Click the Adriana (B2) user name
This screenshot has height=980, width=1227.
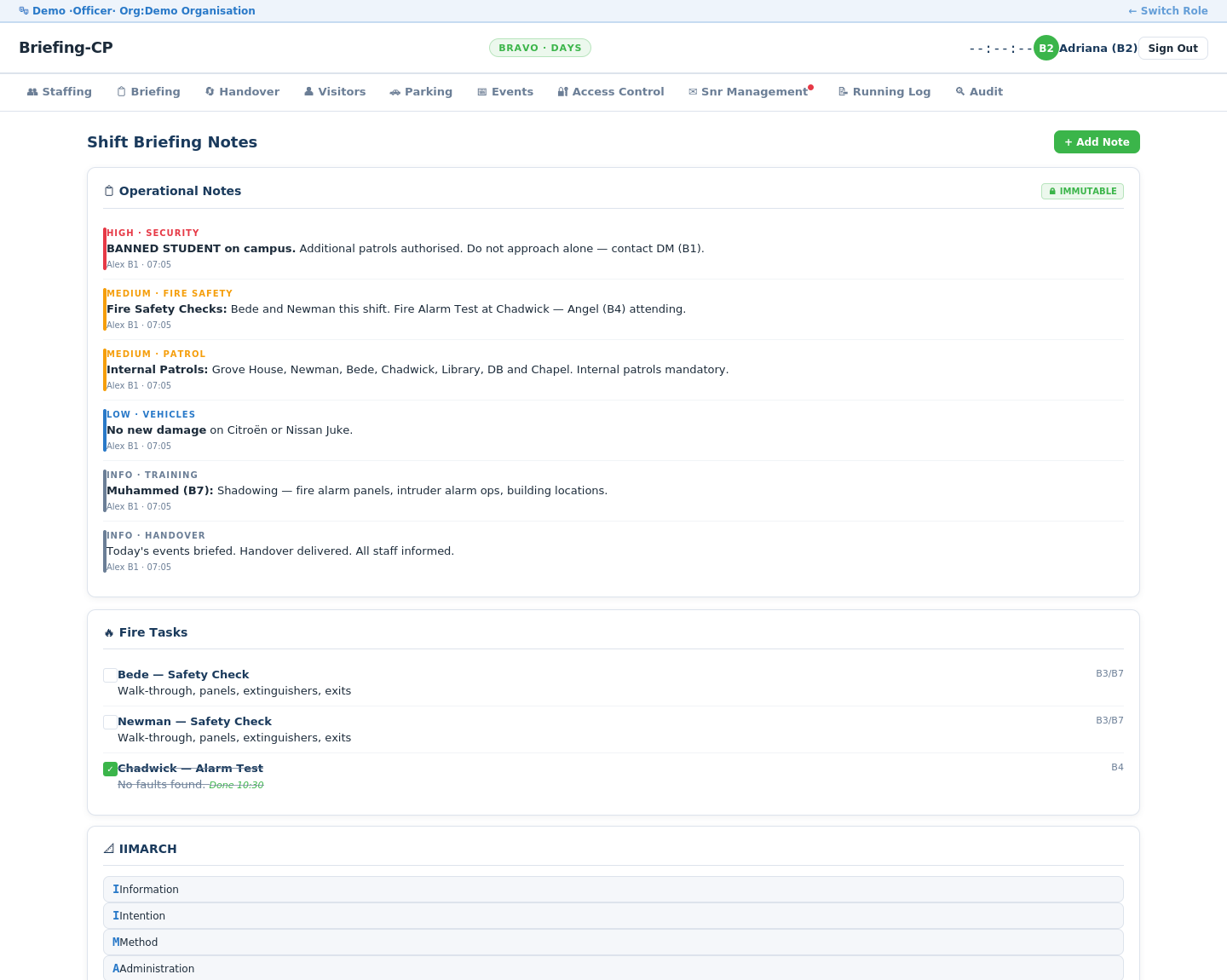tap(1098, 49)
